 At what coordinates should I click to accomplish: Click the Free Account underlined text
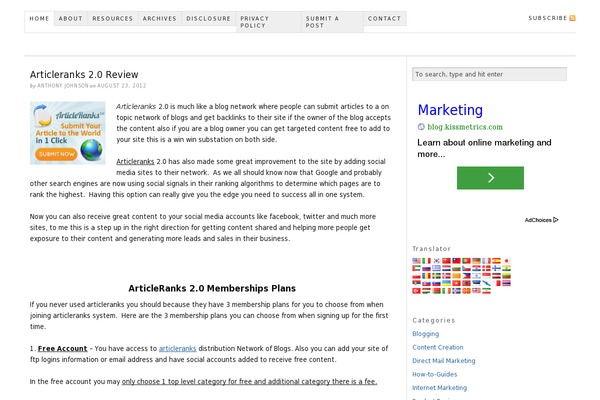click(x=63, y=348)
